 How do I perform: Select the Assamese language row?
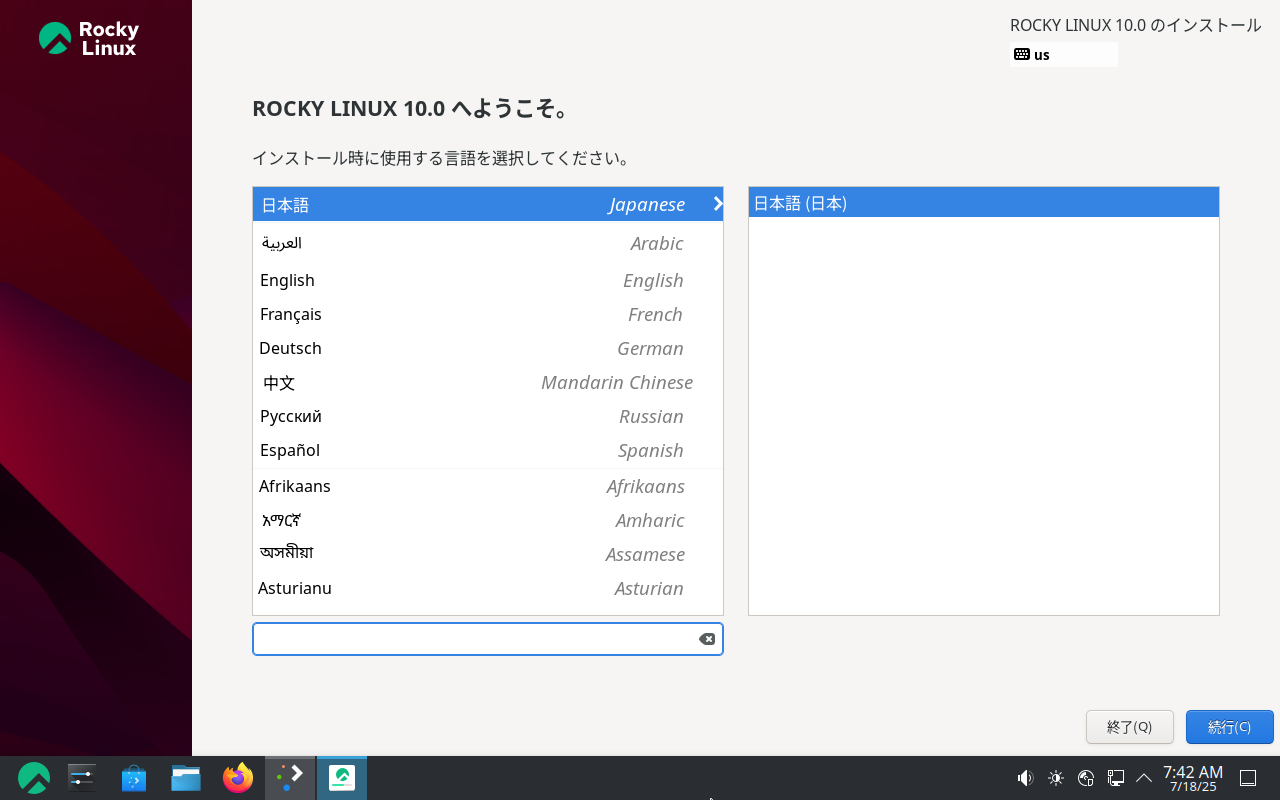[x=488, y=554]
